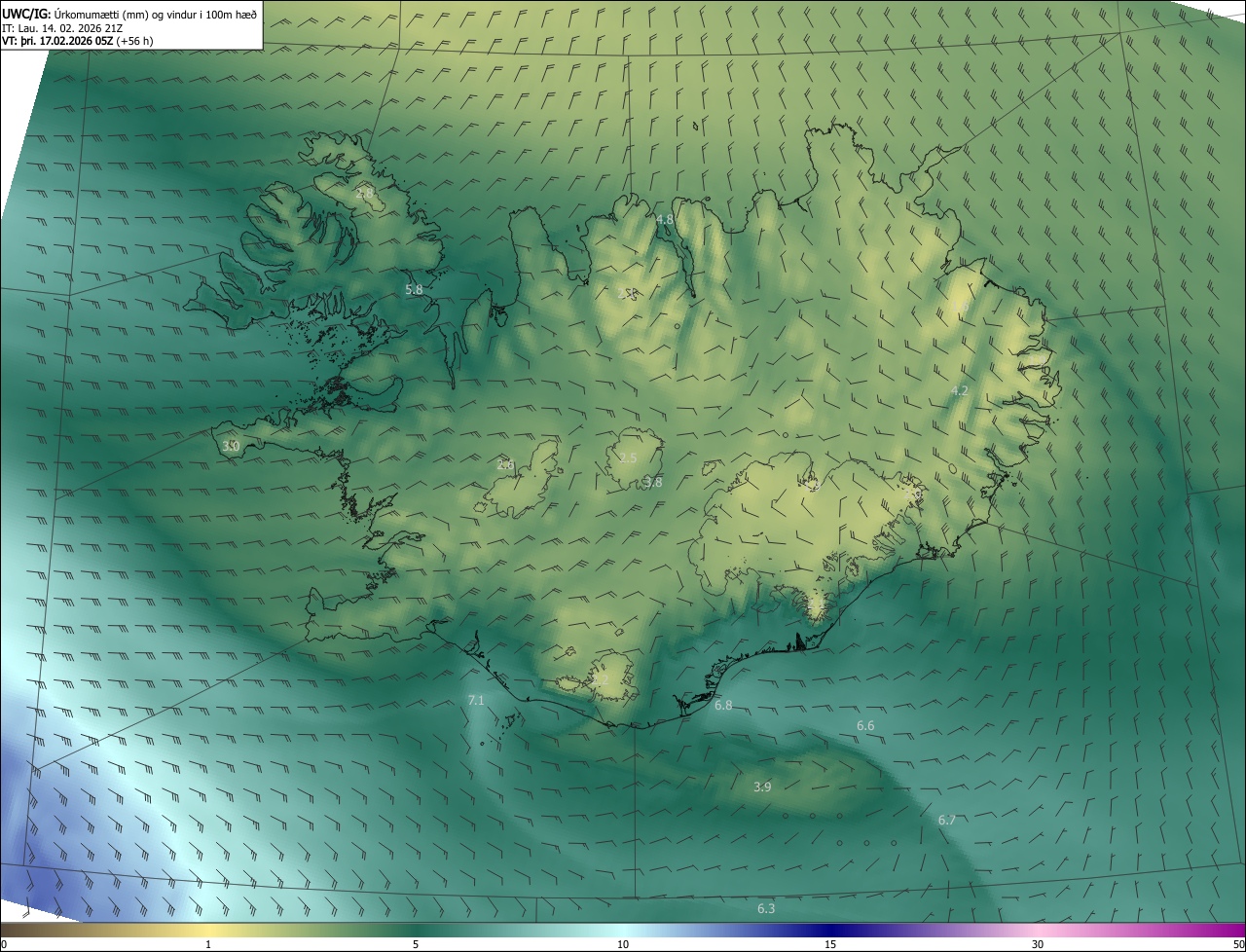Select the 30 tick label on the color scale

tap(1038, 944)
